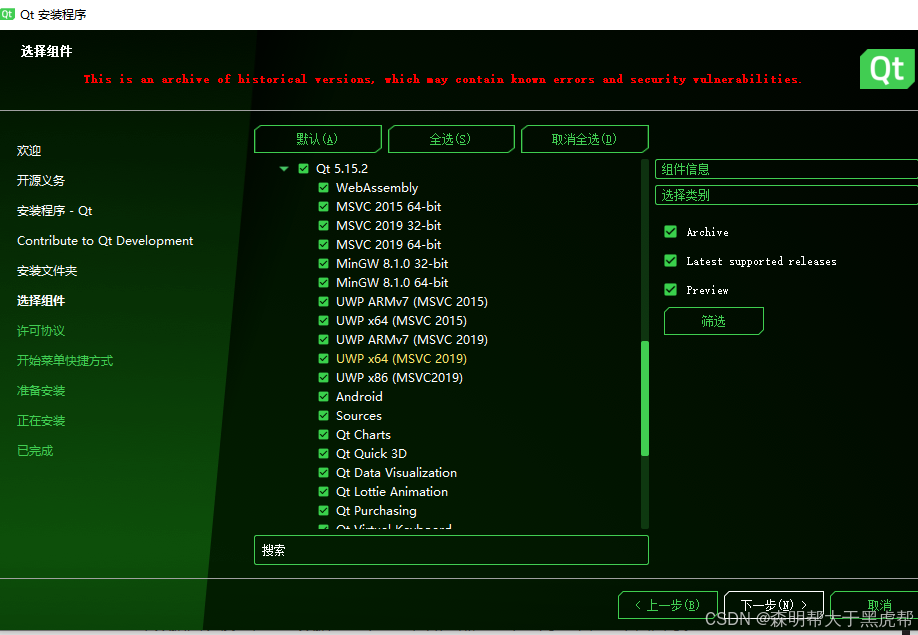The height and width of the screenshot is (635, 918).
Task: Click the component list scrollbar thumb
Action: pos(645,398)
